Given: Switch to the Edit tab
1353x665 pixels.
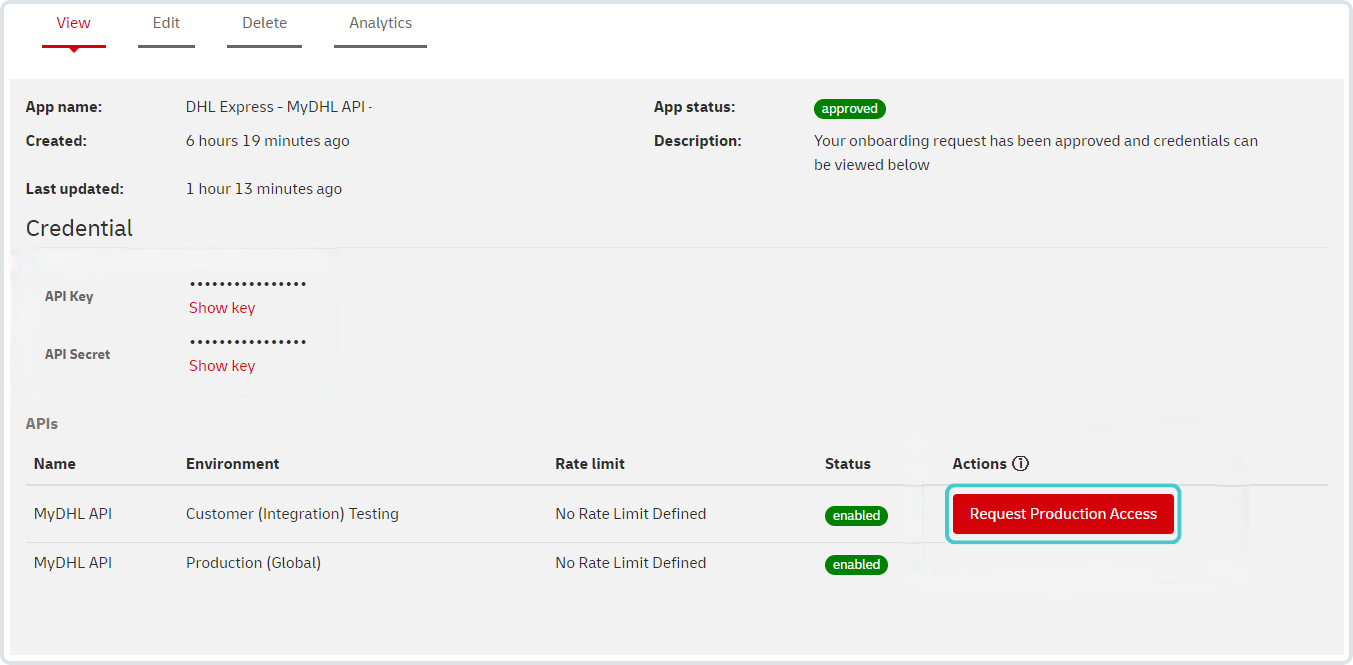Looking at the screenshot, I should [166, 23].
